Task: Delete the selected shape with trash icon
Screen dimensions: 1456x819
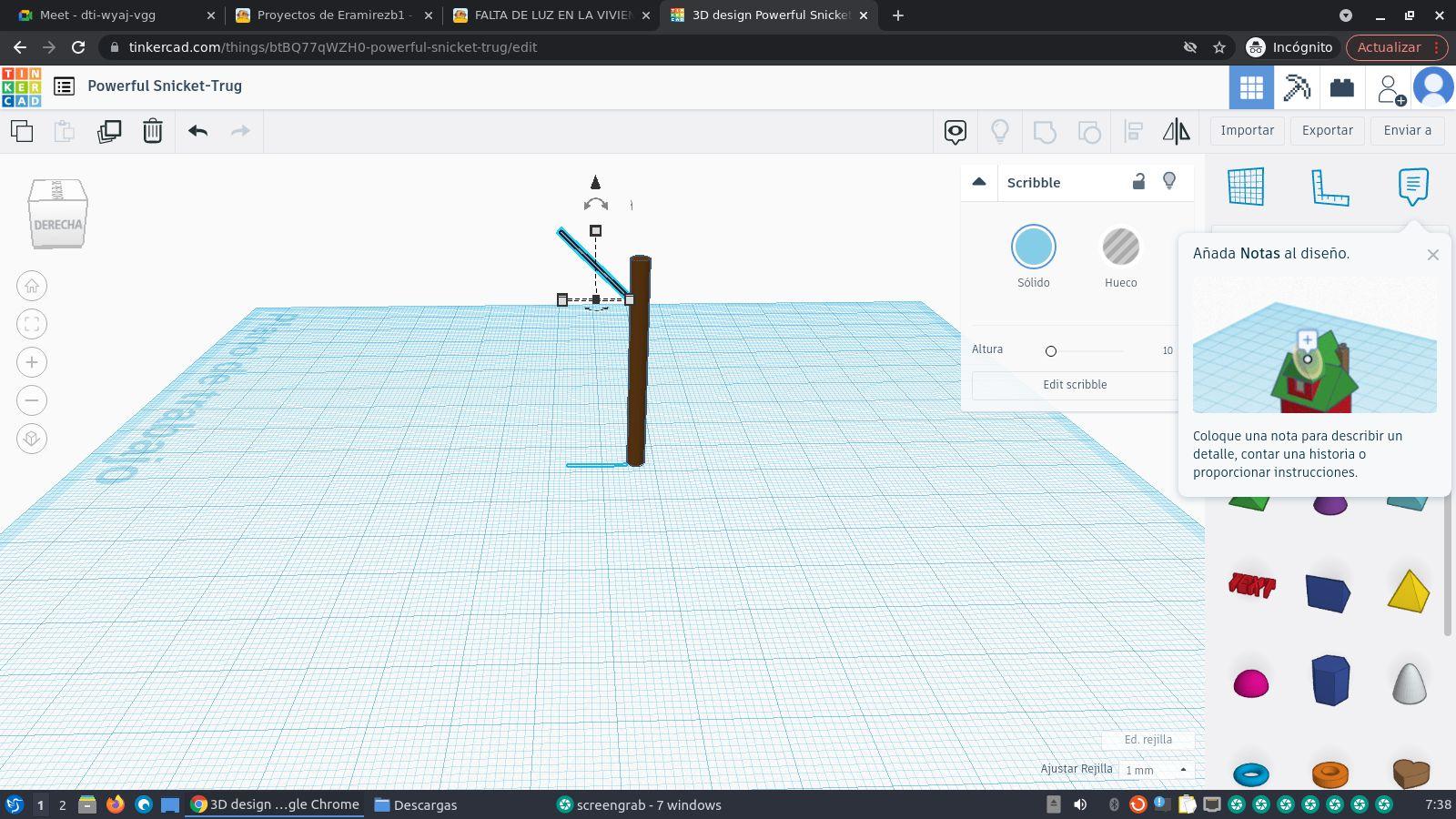Action: (153, 131)
